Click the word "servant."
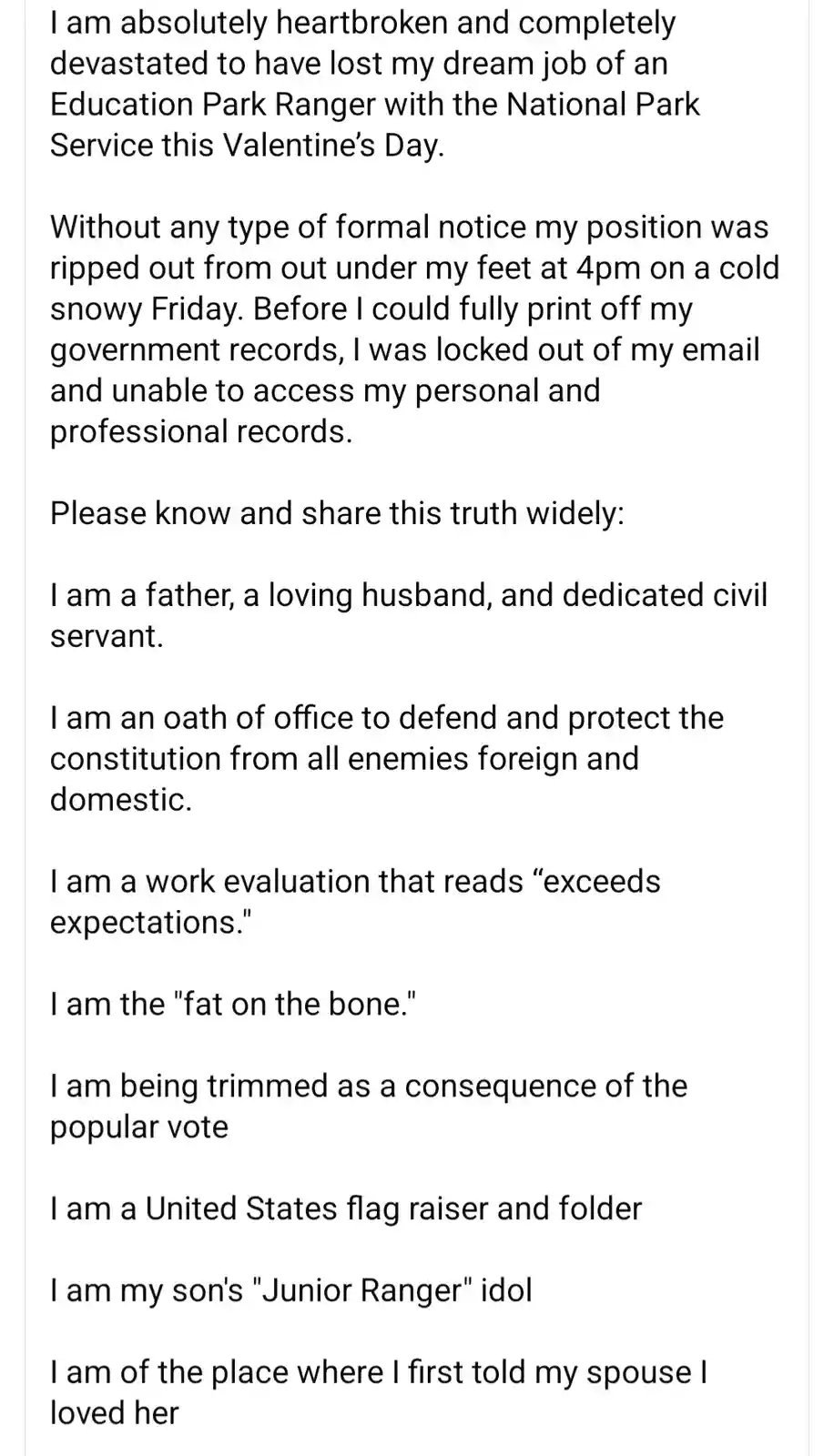This screenshot has height=1456, width=834. (x=107, y=636)
